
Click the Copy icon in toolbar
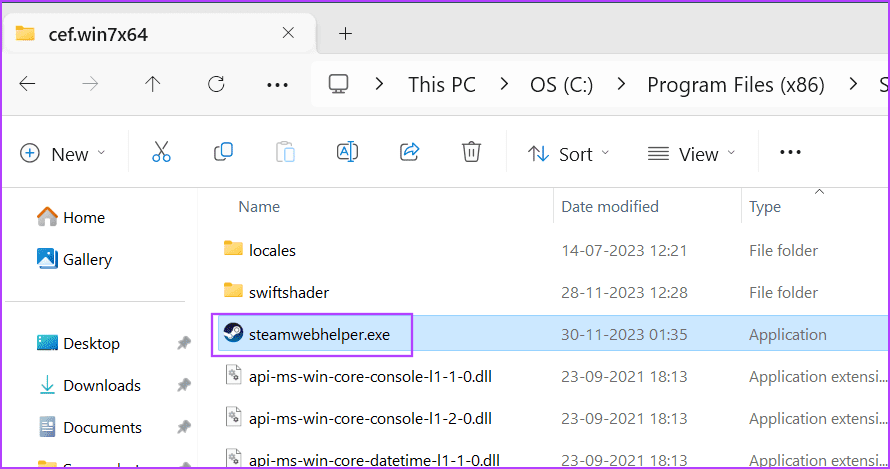tap(223, 153)
